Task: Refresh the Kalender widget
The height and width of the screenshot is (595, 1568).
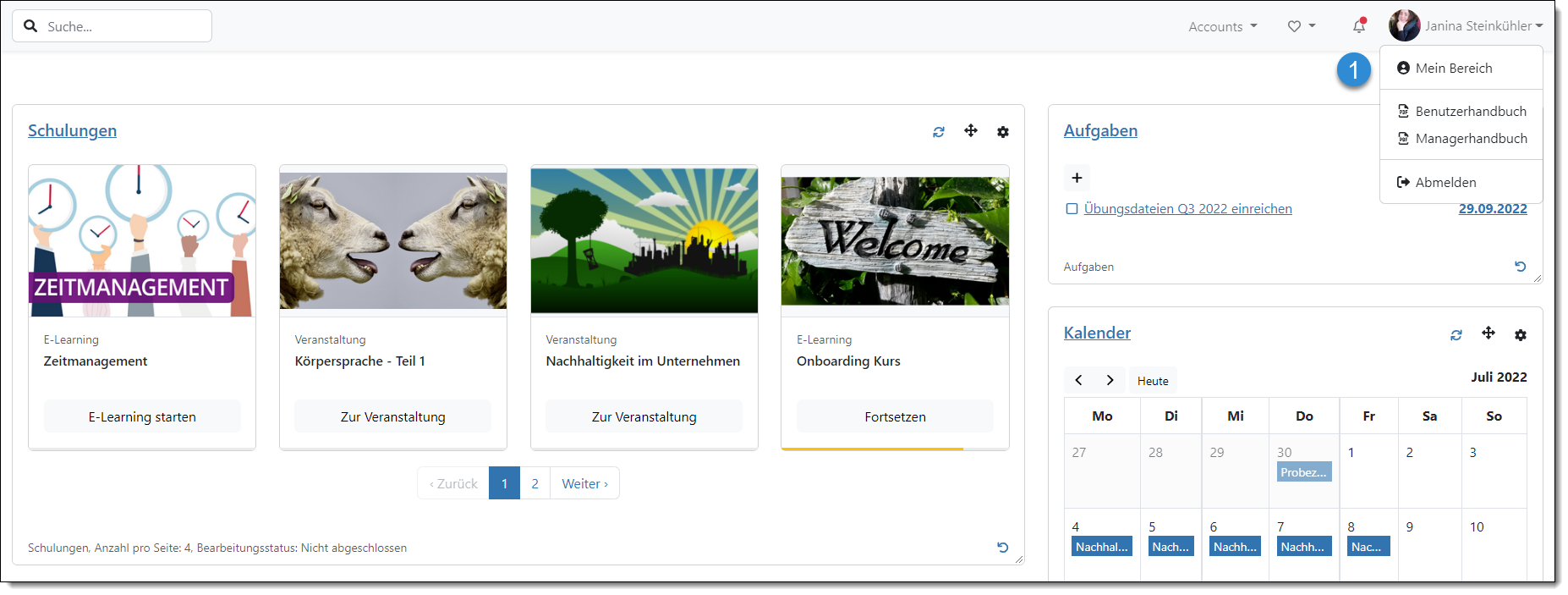Action: pos(1456,335)
